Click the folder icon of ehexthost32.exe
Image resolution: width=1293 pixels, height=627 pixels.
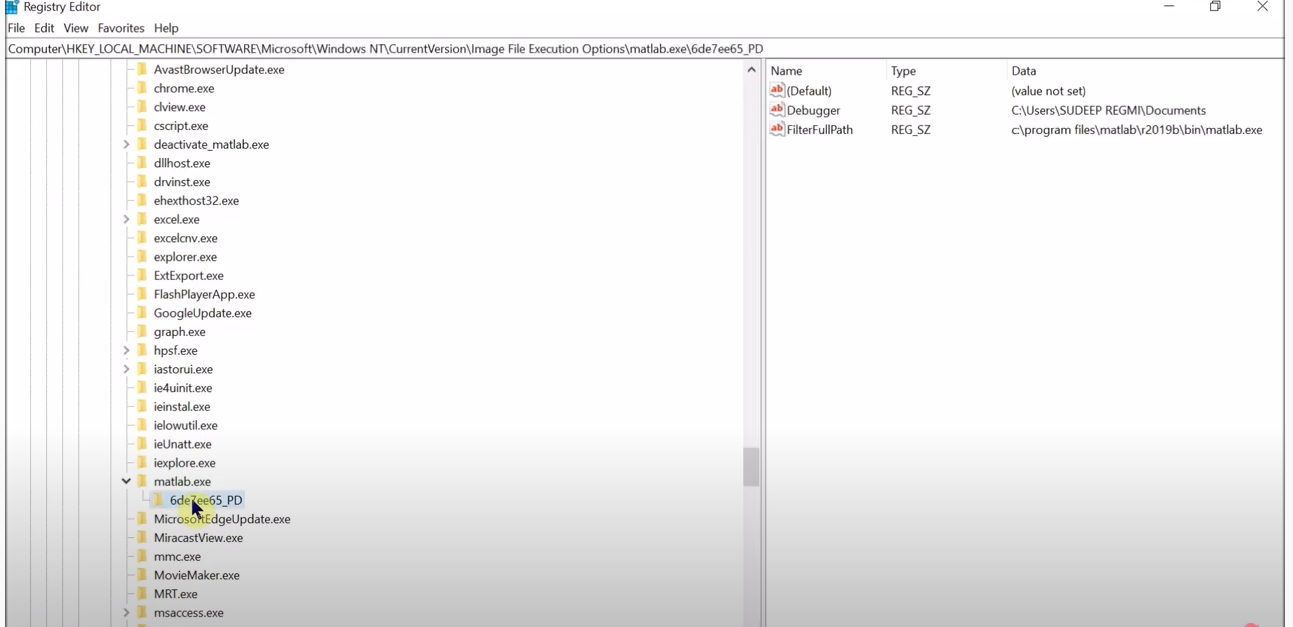[142, 201]
